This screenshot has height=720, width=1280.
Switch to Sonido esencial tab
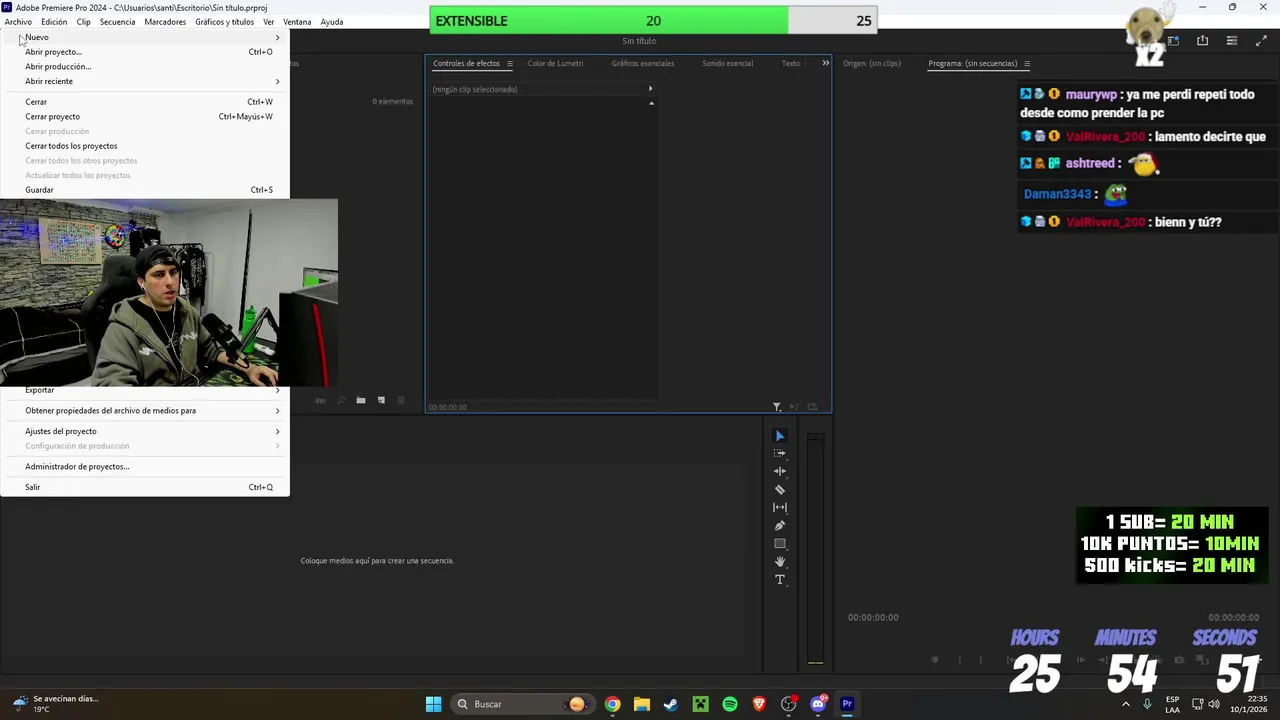tap(727, 63)
